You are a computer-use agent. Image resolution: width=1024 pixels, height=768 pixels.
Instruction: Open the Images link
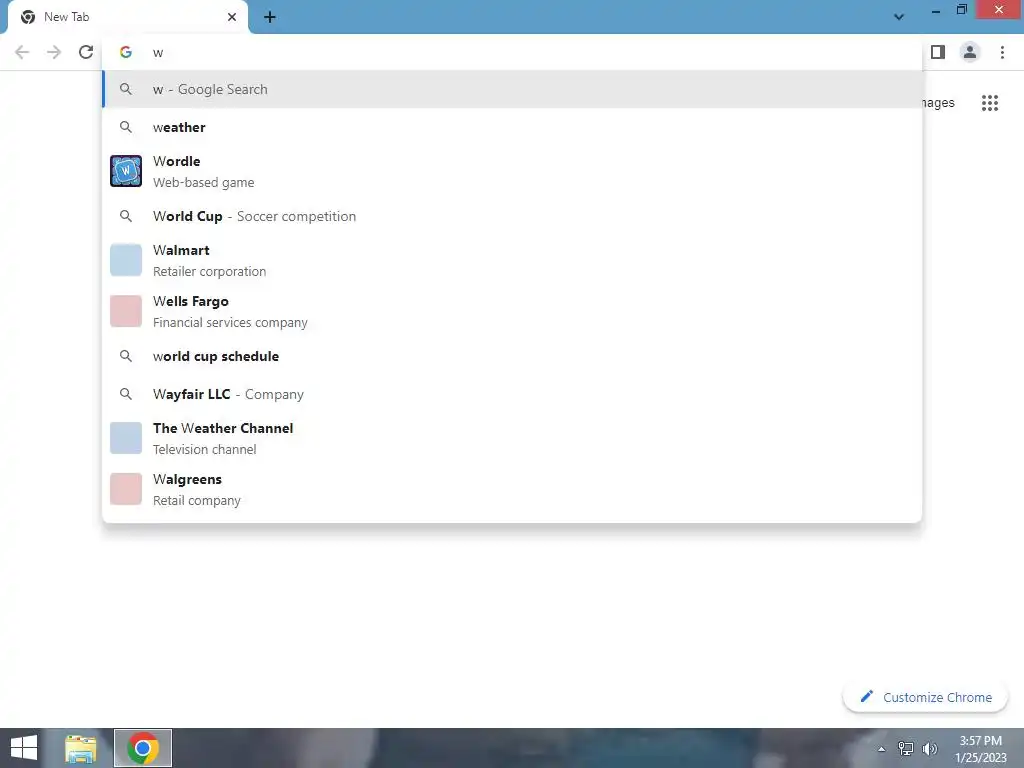938,103
